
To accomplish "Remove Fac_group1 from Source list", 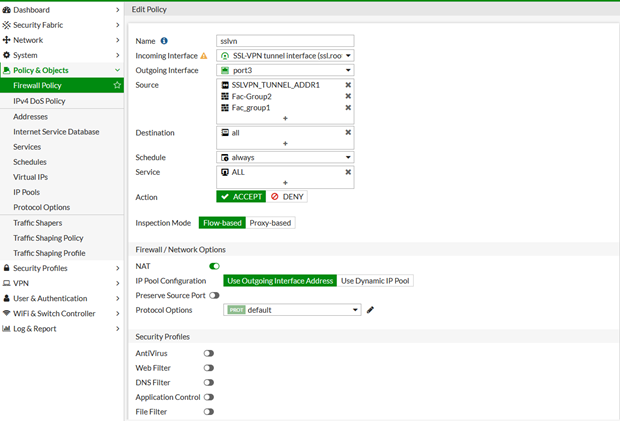I will coord(348,107).
